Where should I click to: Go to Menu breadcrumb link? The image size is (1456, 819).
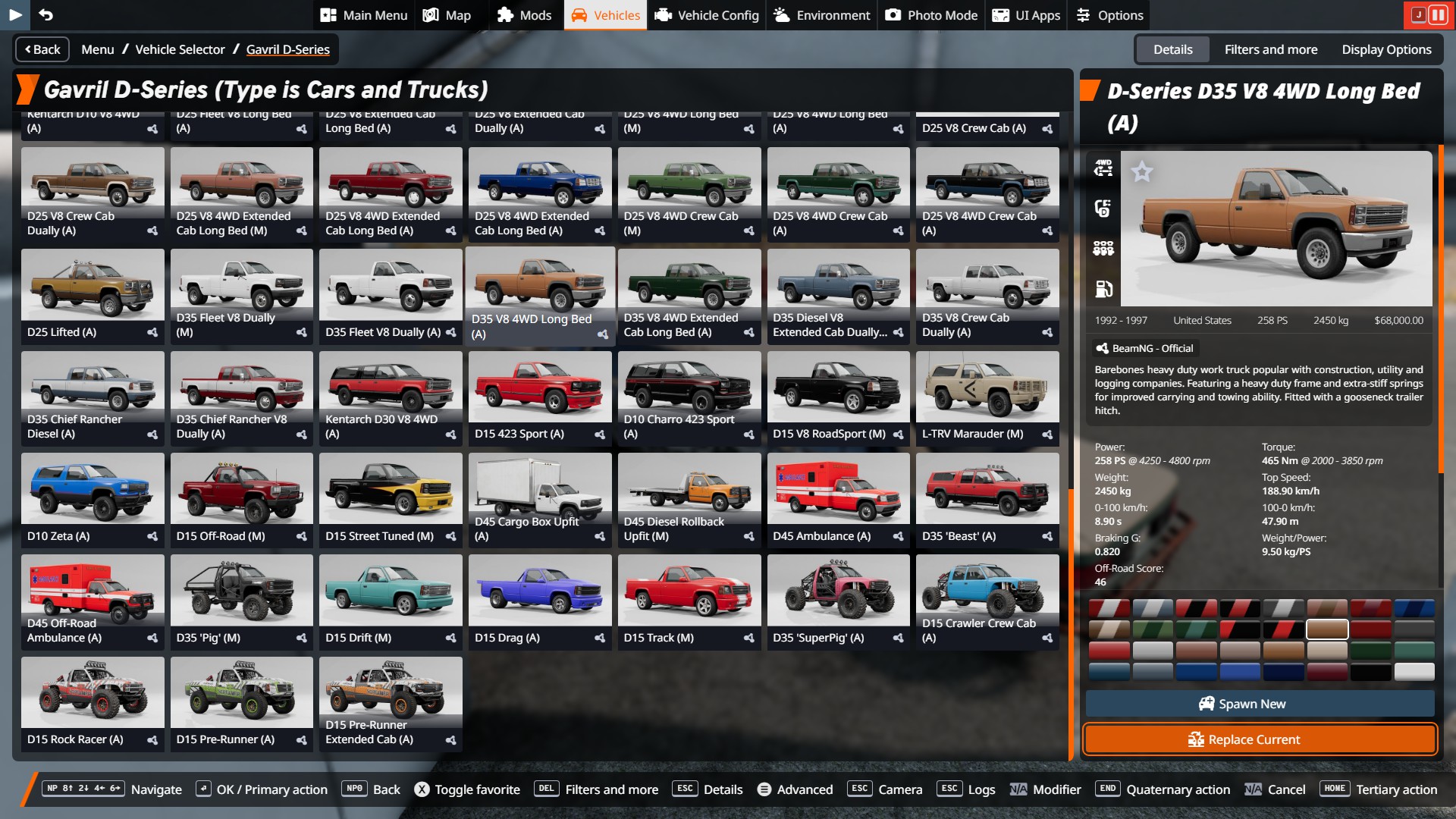coord(98,49)
